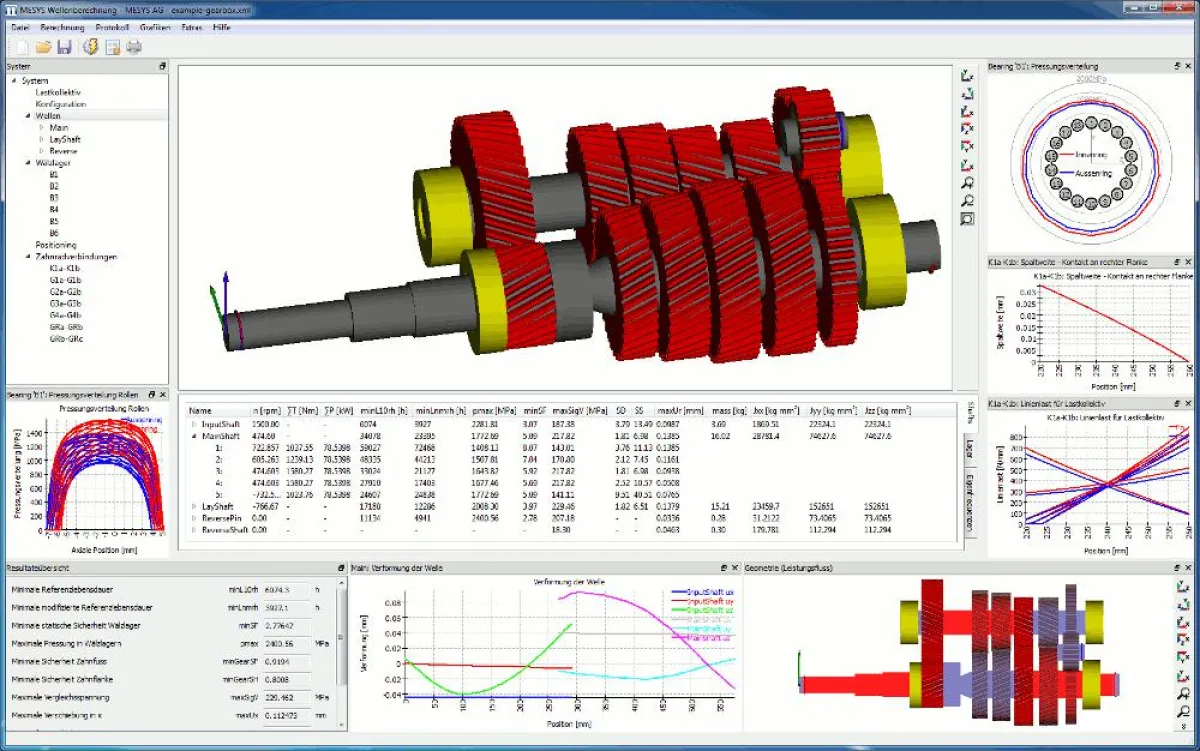Open the report document icon in toolbar
The image size is (1200, 751).
(x=112, y=47)
